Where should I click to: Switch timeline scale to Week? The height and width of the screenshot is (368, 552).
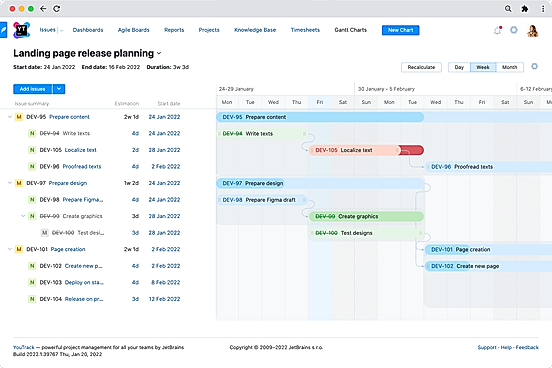pyautogui.click(x=483, y=67)
